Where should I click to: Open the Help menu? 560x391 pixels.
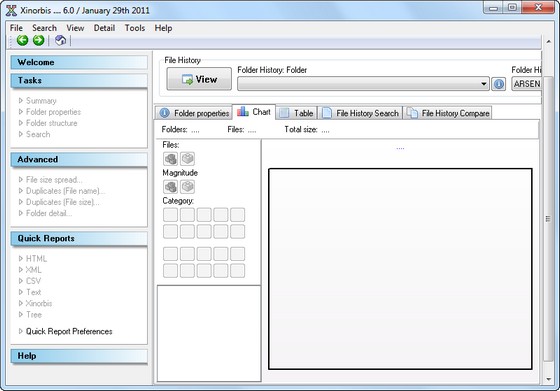[x=163, y=28]
